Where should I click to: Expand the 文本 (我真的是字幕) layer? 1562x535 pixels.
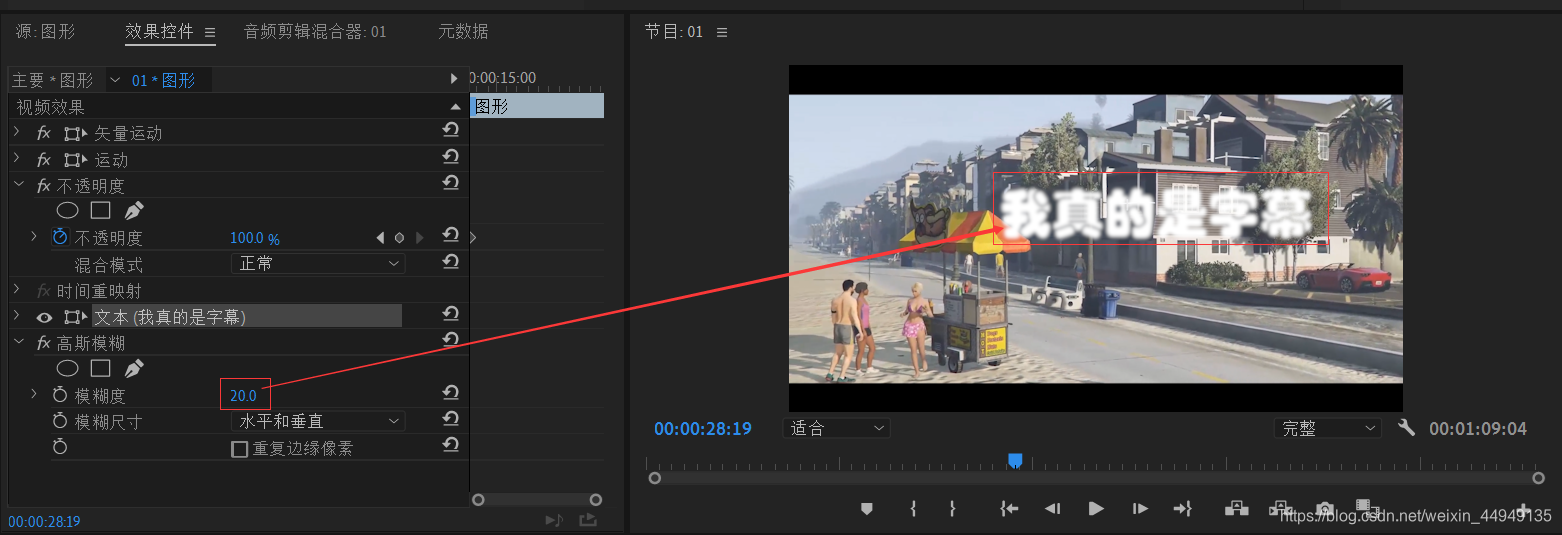17,316
